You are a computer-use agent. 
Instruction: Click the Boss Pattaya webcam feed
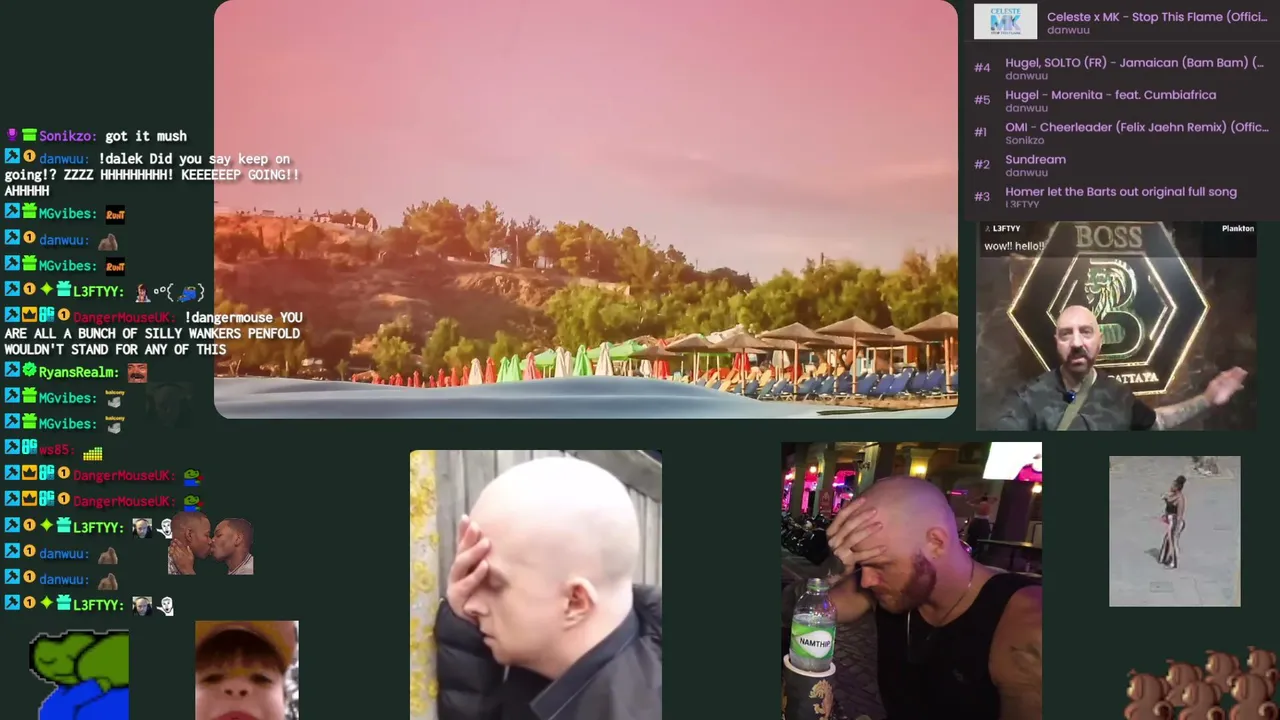tap(1115, 326)
